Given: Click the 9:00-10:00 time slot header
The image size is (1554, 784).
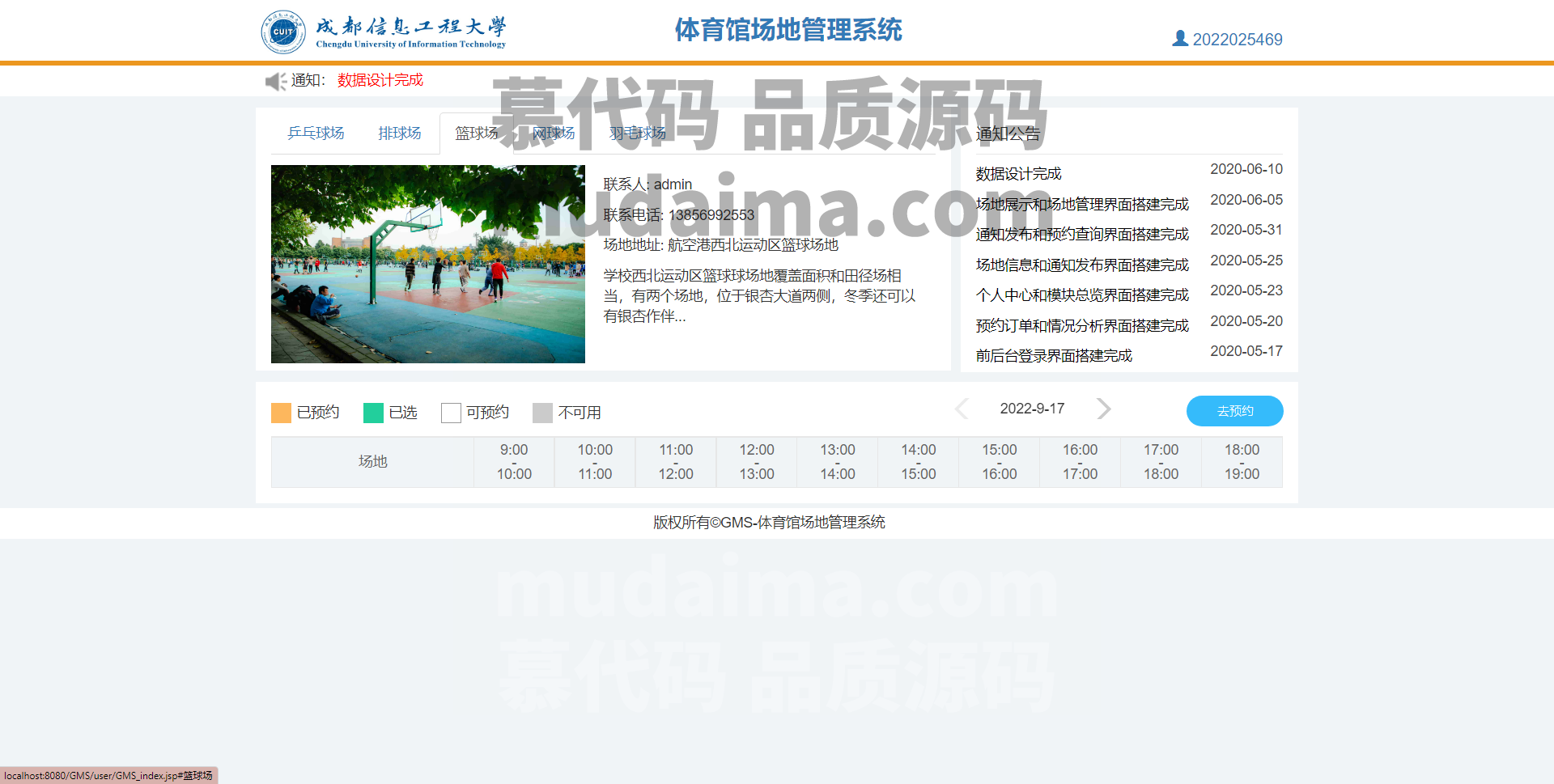Looking at the screenshot, I should click(514, 462).
